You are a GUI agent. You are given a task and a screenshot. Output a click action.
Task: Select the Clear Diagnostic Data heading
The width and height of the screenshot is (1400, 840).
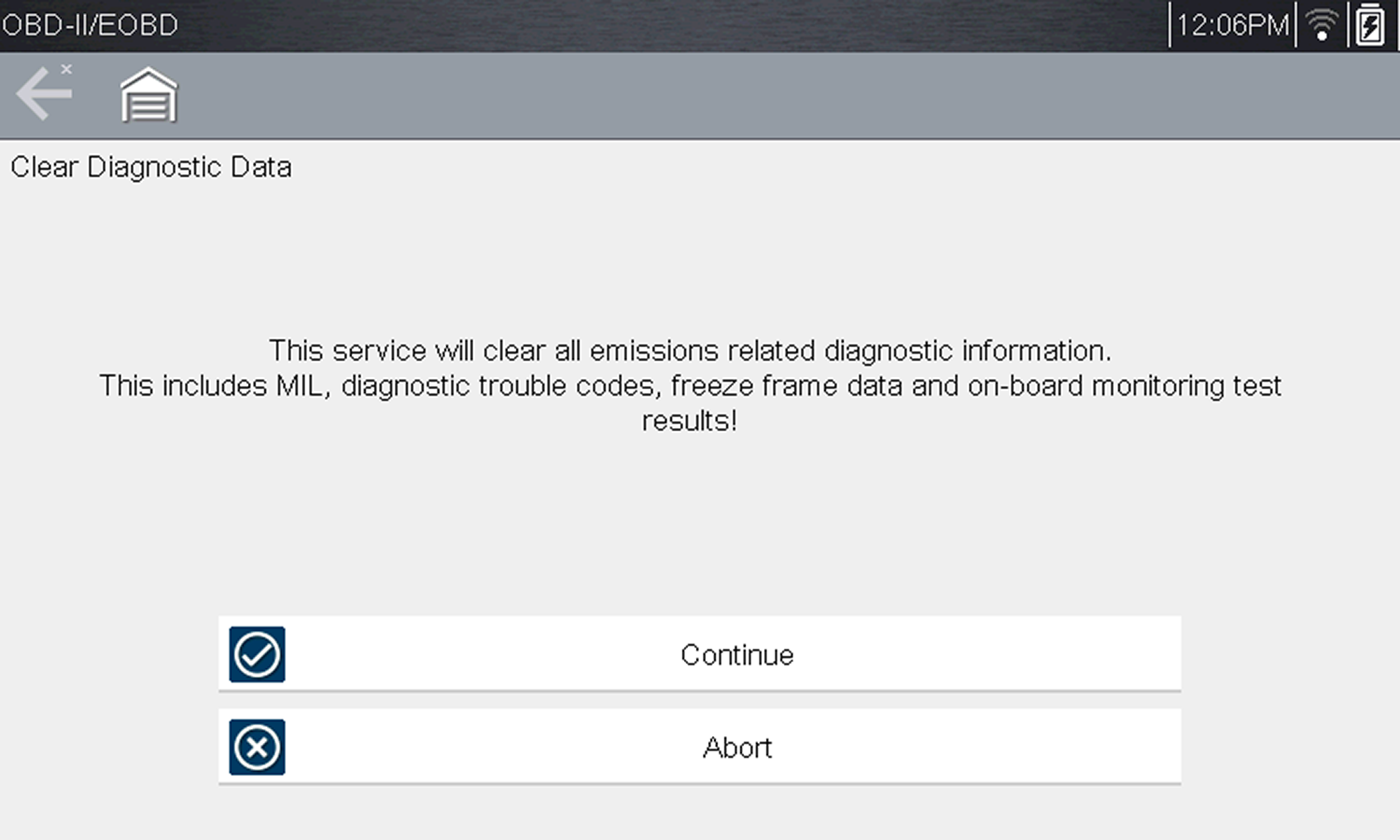click(151, 167)
